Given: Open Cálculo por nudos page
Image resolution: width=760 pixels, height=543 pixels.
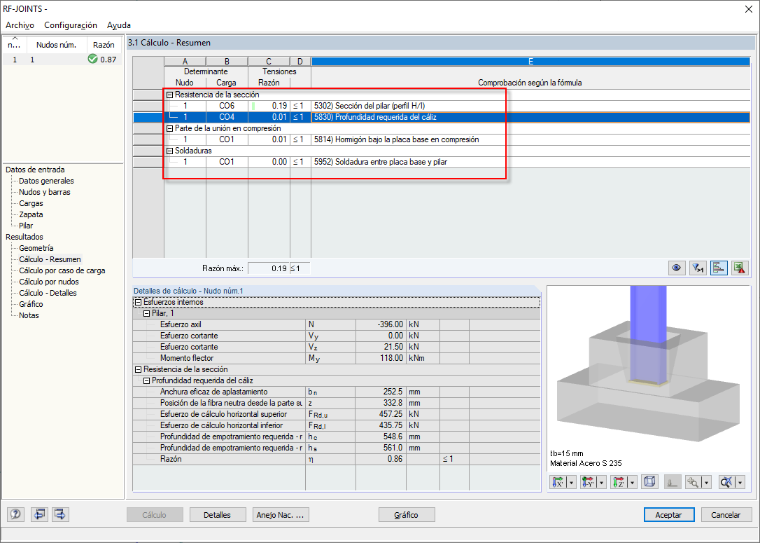Looking at the screenshot, I should coord(49,282).
